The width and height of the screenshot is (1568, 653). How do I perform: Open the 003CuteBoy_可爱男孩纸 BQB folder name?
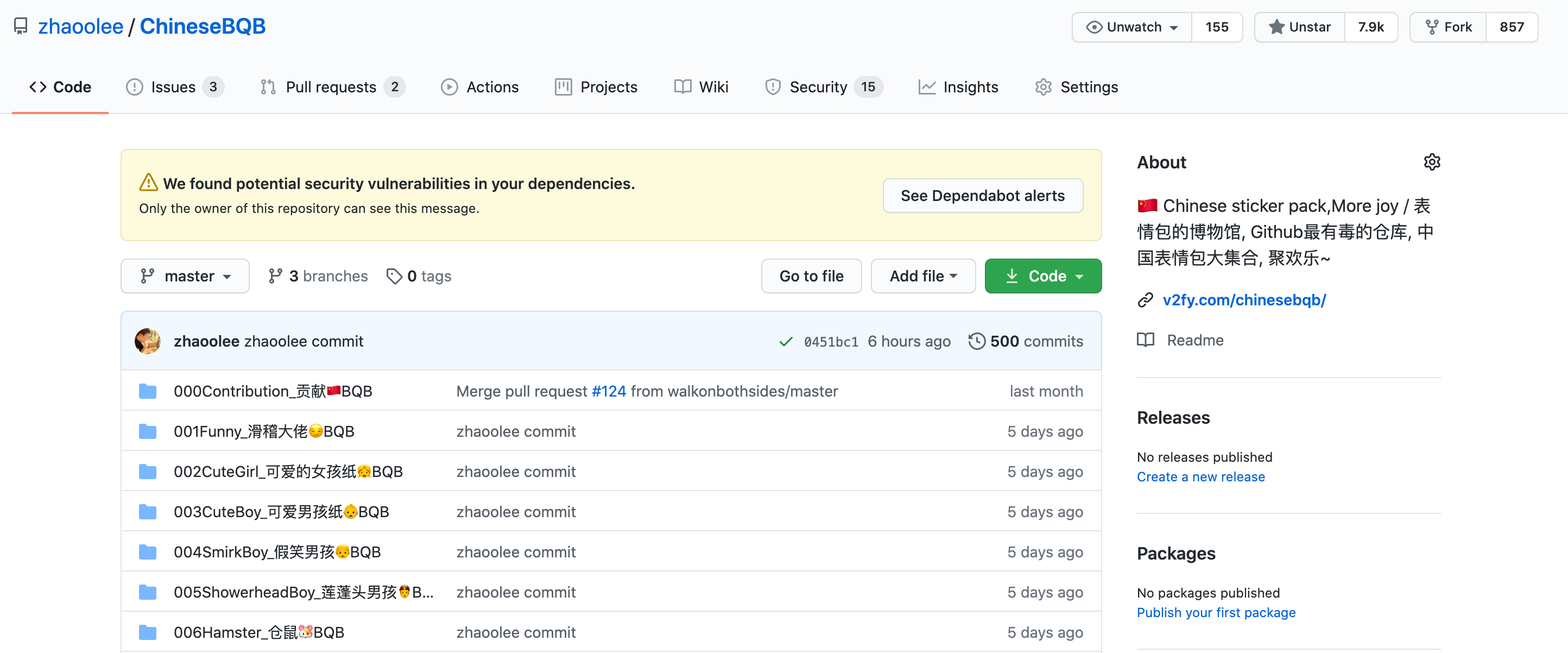[281, 512]
